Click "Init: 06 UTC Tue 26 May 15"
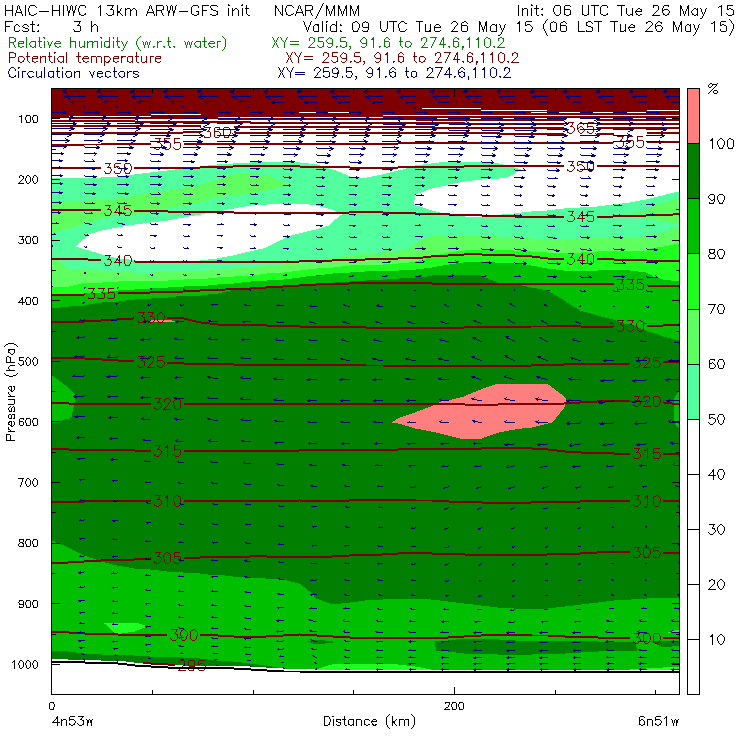Viewport: 740px width, 740px height. 625,10
